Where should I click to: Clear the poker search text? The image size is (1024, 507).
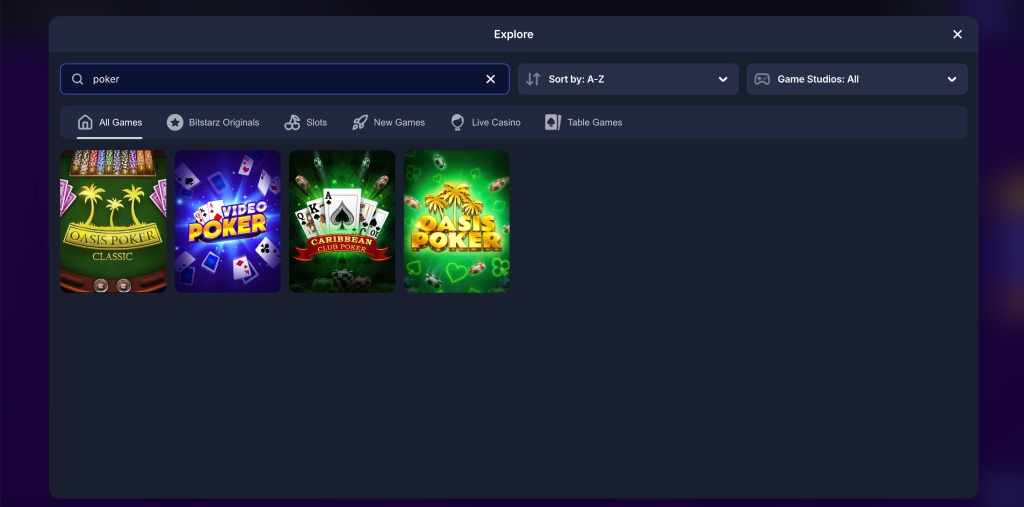pyautogui.click(x=490, y=79)
